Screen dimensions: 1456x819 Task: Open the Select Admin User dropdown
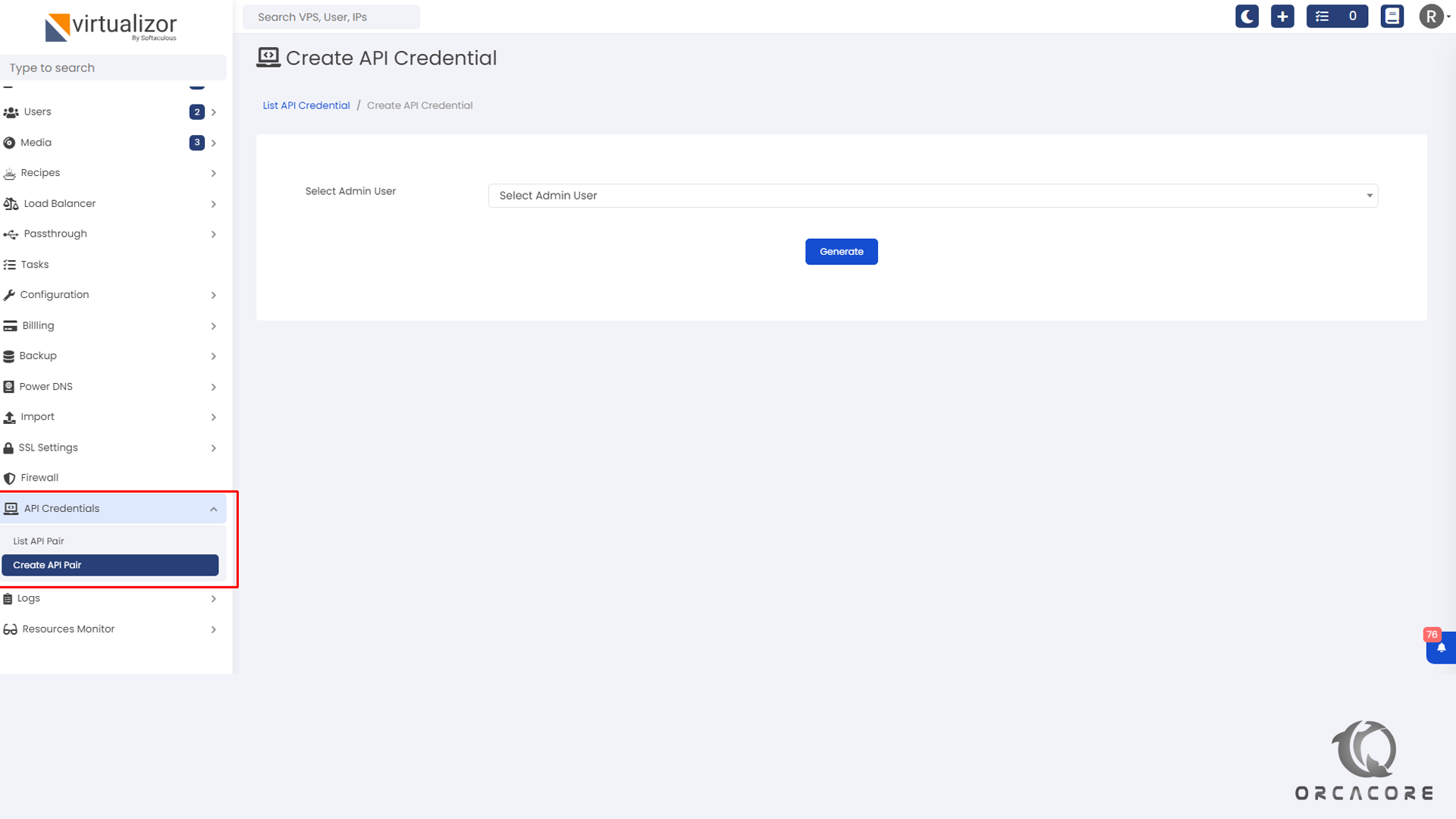[x=932, y=196]
